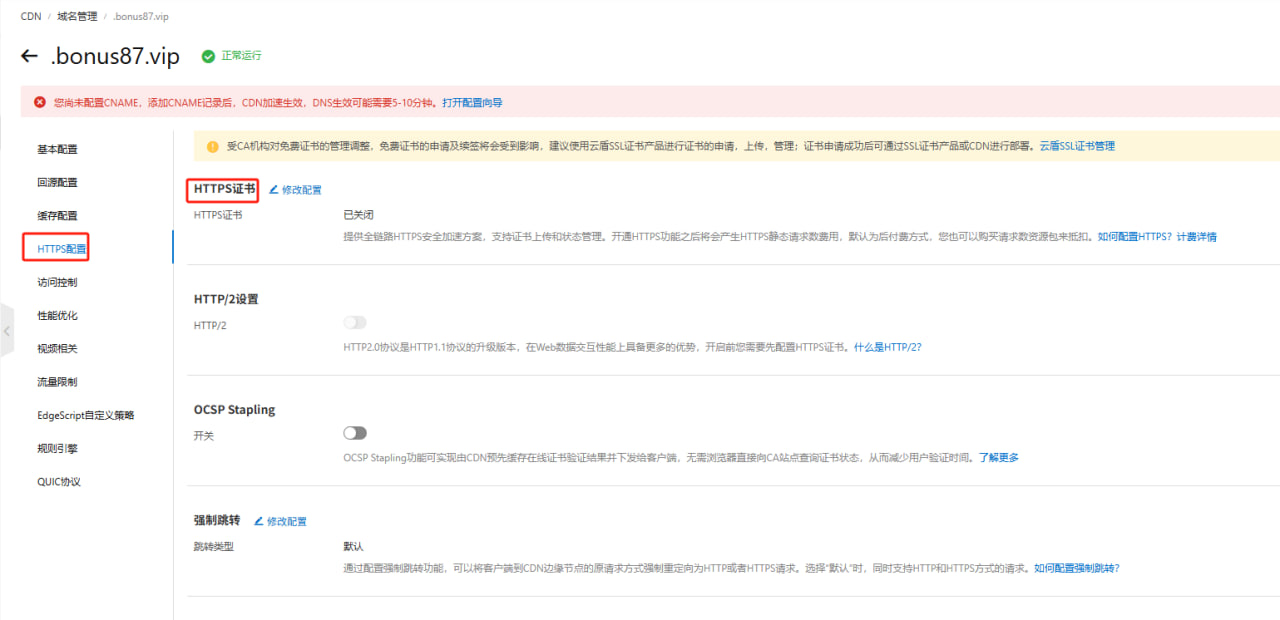
Task: Open 访问控制 in the left menu
Action: pyautogui.click(x=57, y=283)
